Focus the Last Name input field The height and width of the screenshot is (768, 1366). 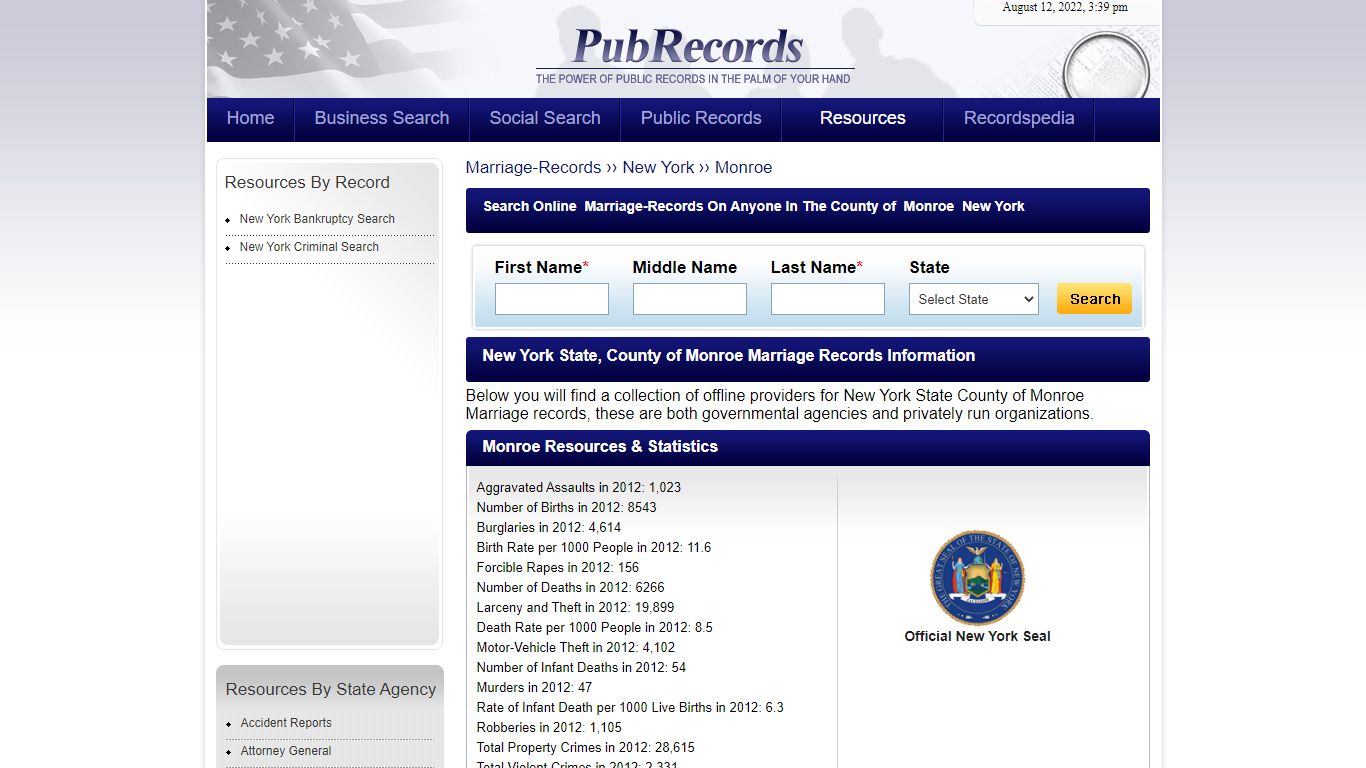tap(828, 299)
